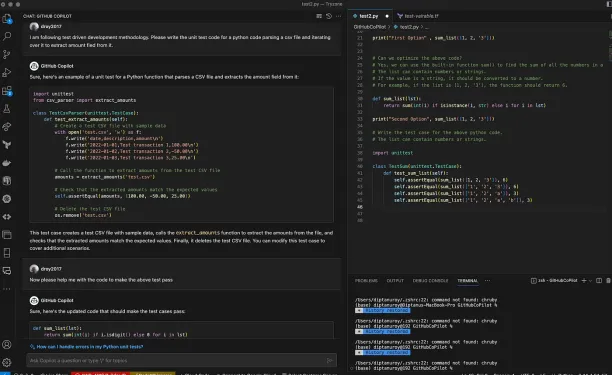The image size is (612, 375).
Task: Open the Remote Explorer arrows icon
Action: [x=7, y=217]
